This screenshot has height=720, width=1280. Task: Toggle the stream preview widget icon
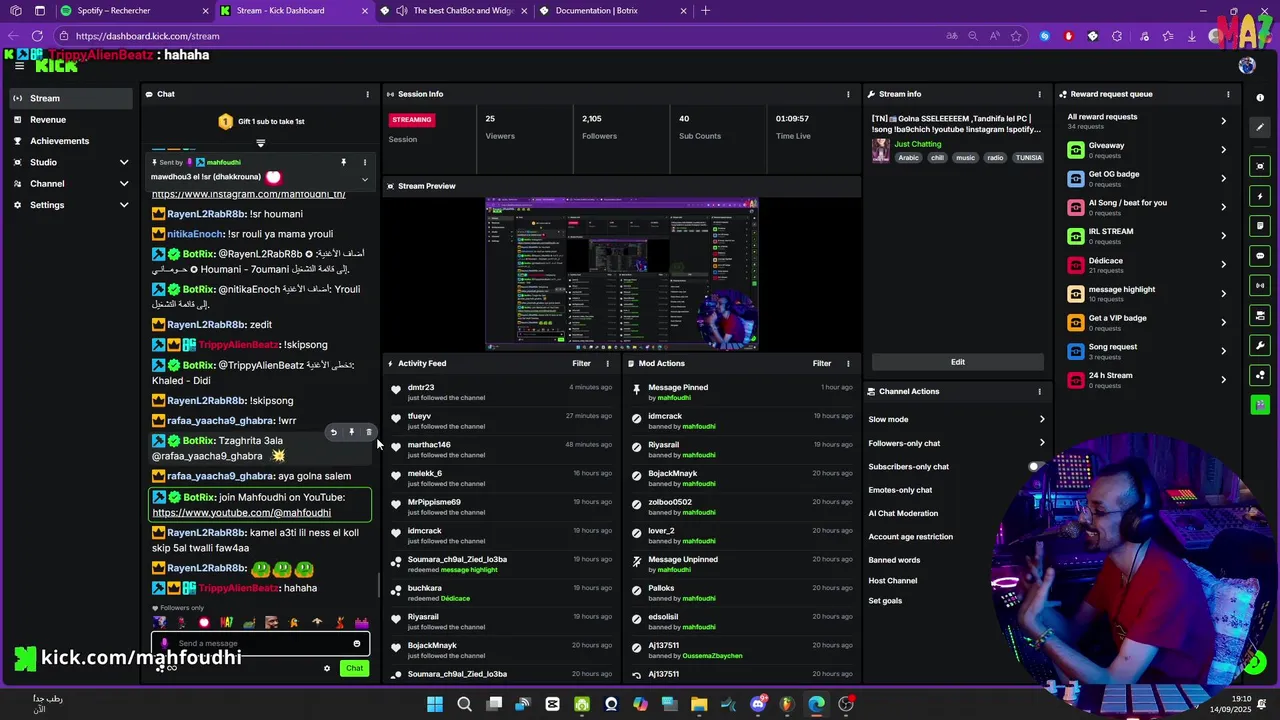[x=1260, y=166]
